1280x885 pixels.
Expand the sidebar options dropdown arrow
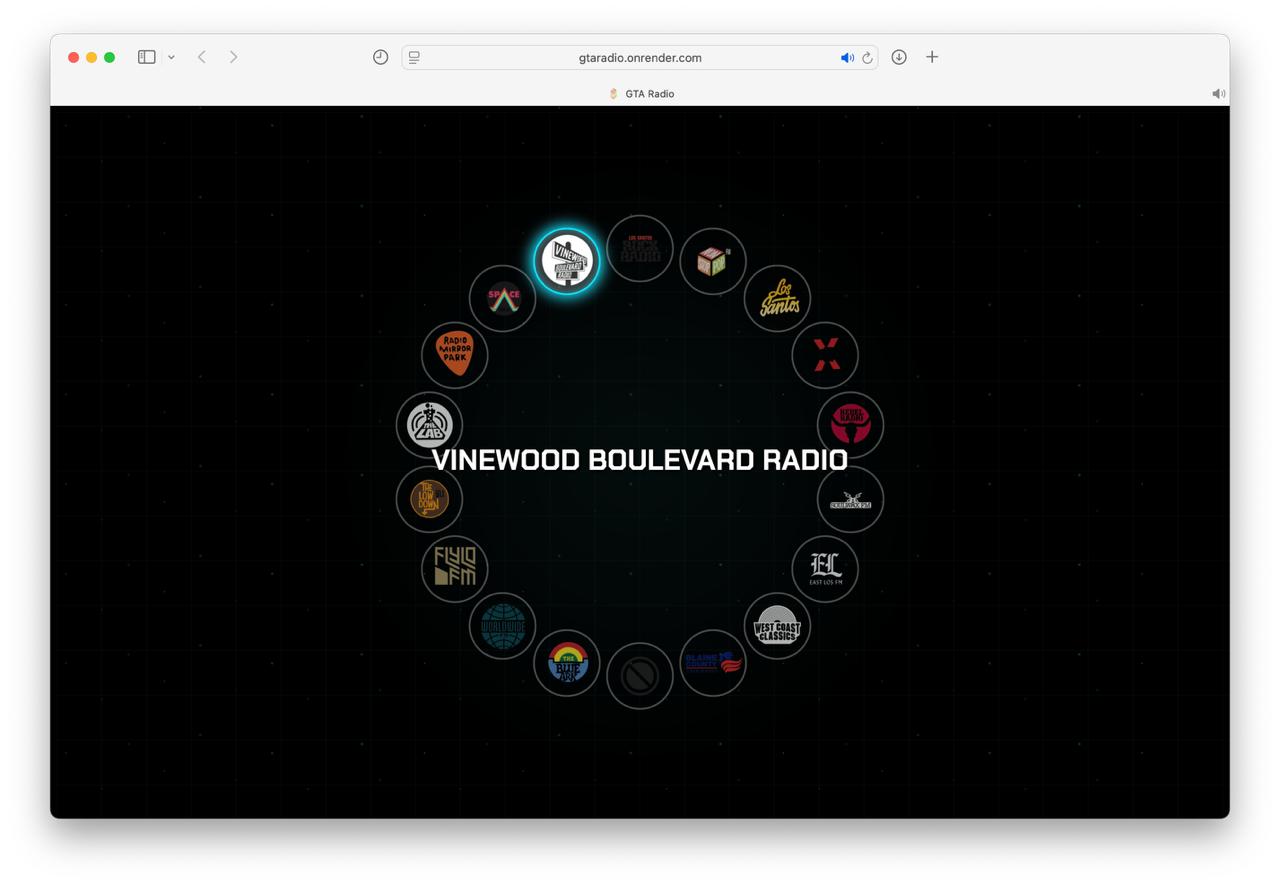[x=171, y=58]
